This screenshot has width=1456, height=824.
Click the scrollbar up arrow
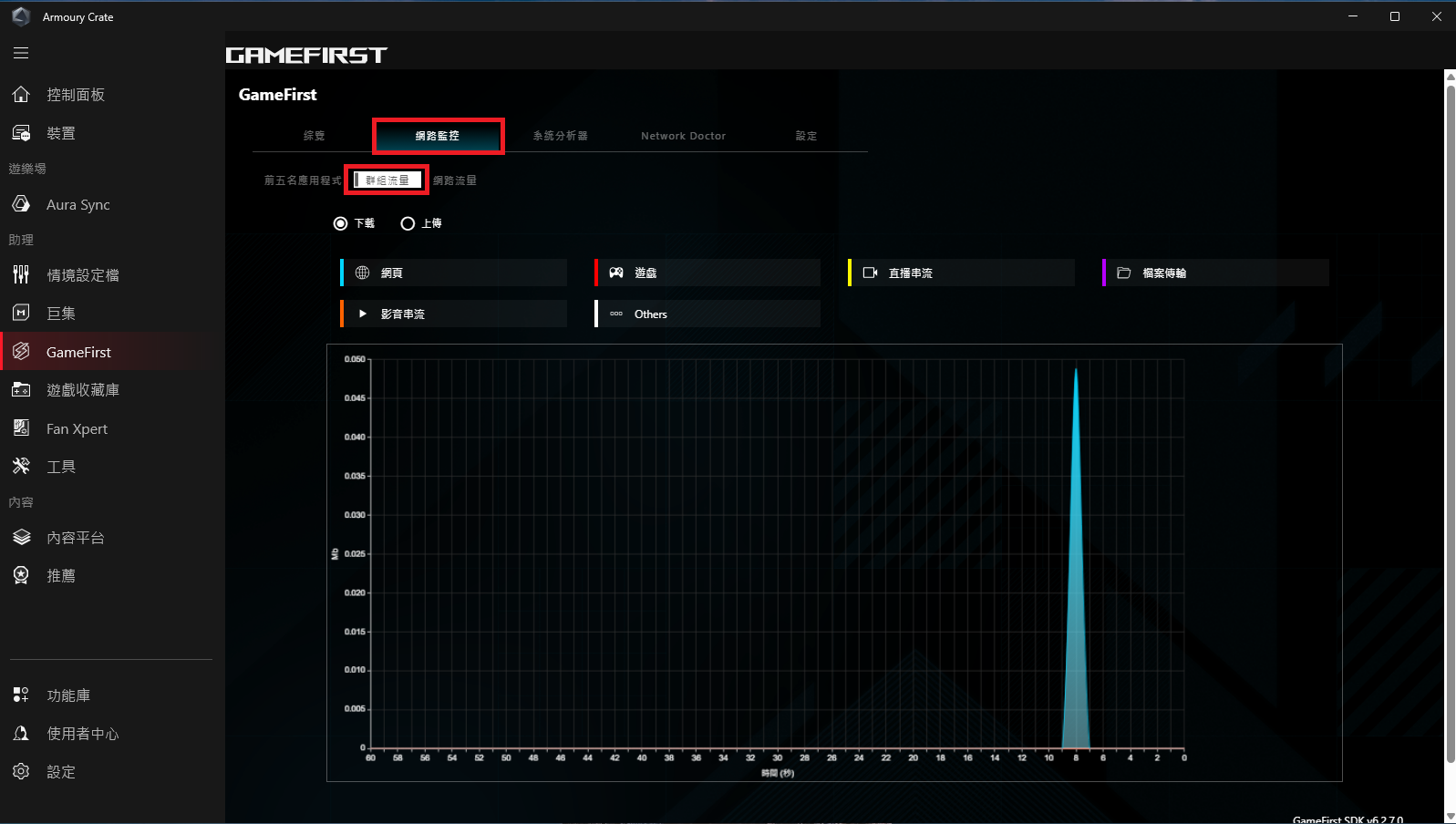[1451, 77]
